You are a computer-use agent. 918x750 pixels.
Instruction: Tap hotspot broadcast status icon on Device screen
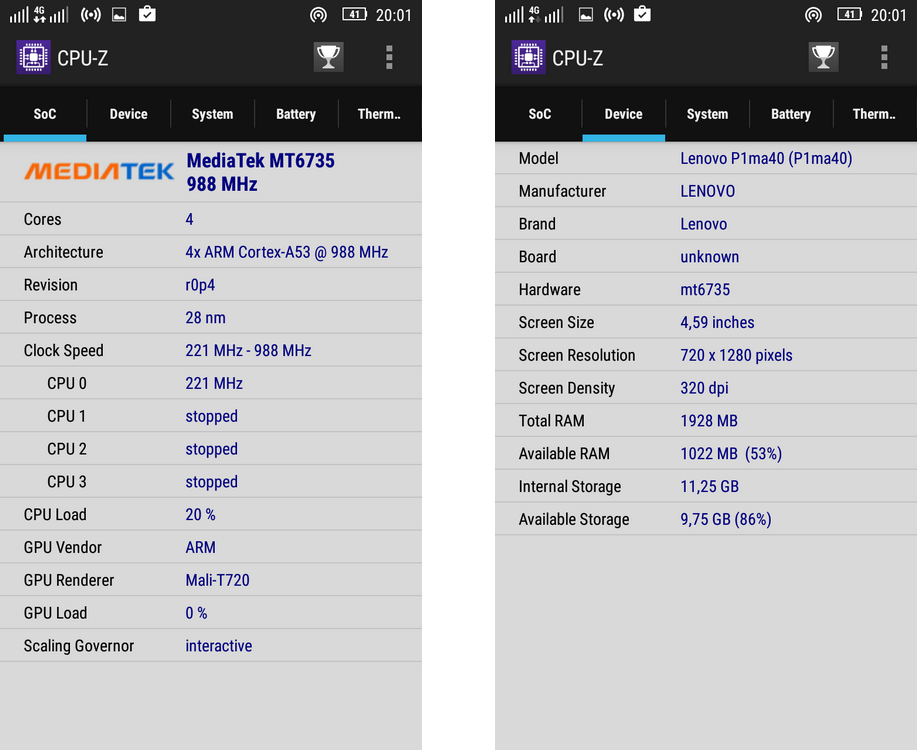click(614, 15)
